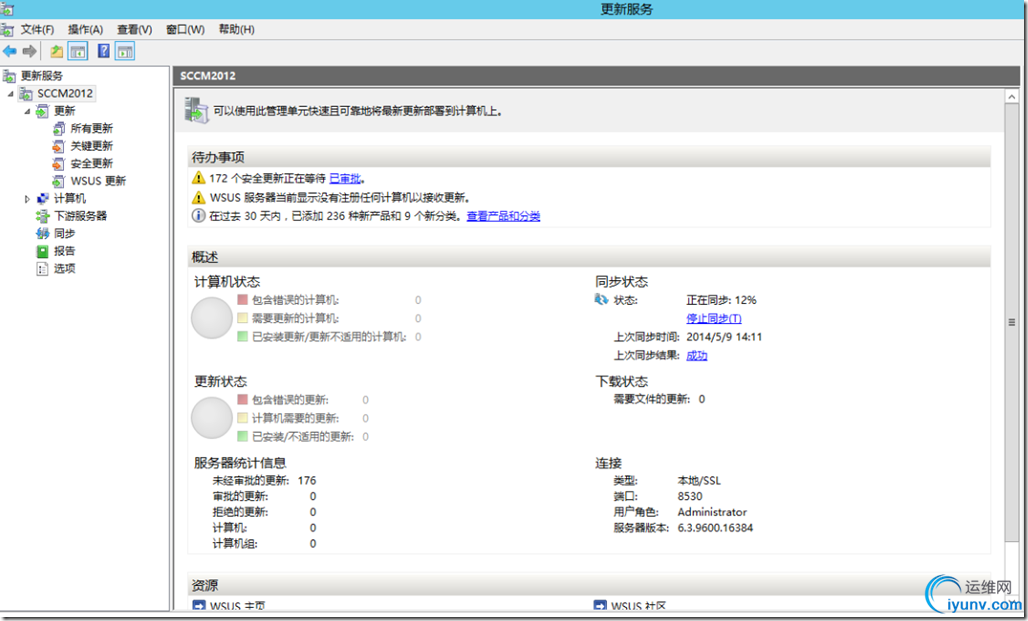Viewport: 1028px width, 621px height.
Task: Click the 已审批 link
Action: point(345,178)
